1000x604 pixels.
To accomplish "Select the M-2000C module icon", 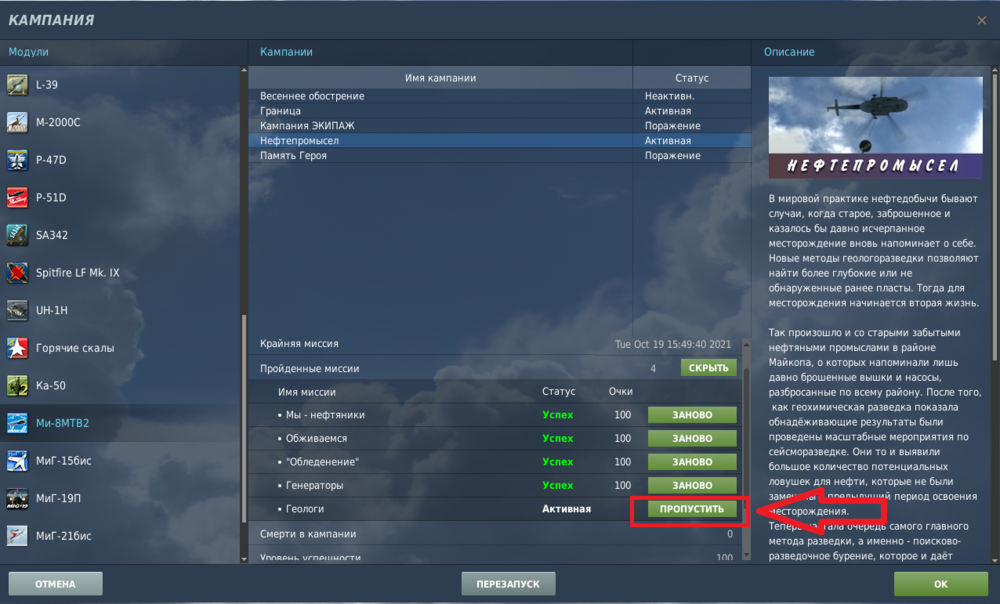I will [17, 122].
